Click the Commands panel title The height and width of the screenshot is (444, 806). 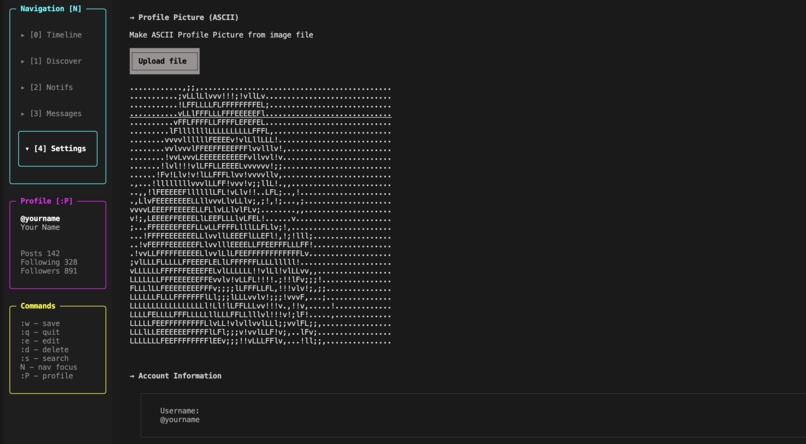coord(38,306)
